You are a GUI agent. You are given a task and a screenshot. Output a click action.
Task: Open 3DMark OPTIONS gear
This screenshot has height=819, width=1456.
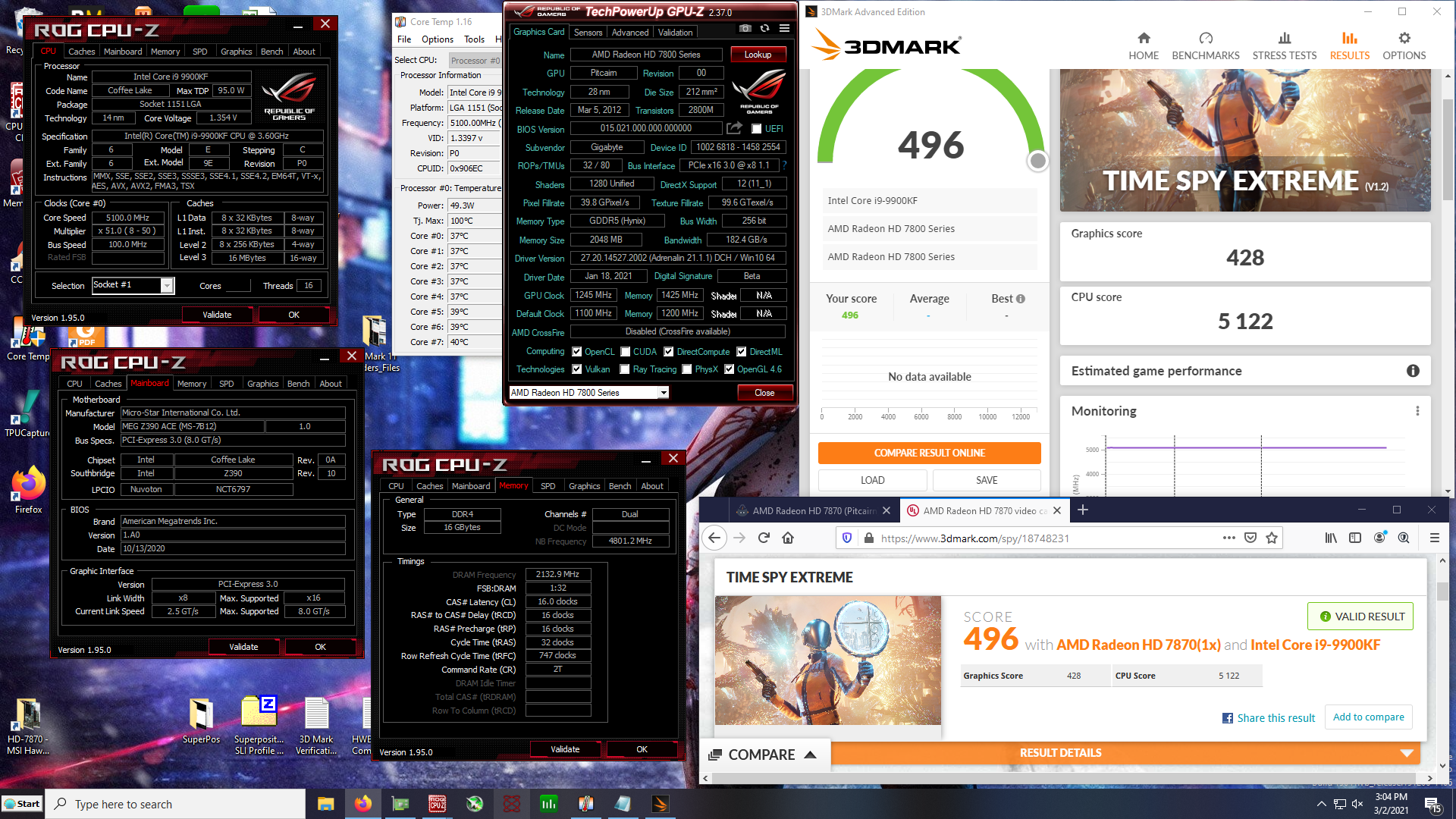coord(1404,46)
